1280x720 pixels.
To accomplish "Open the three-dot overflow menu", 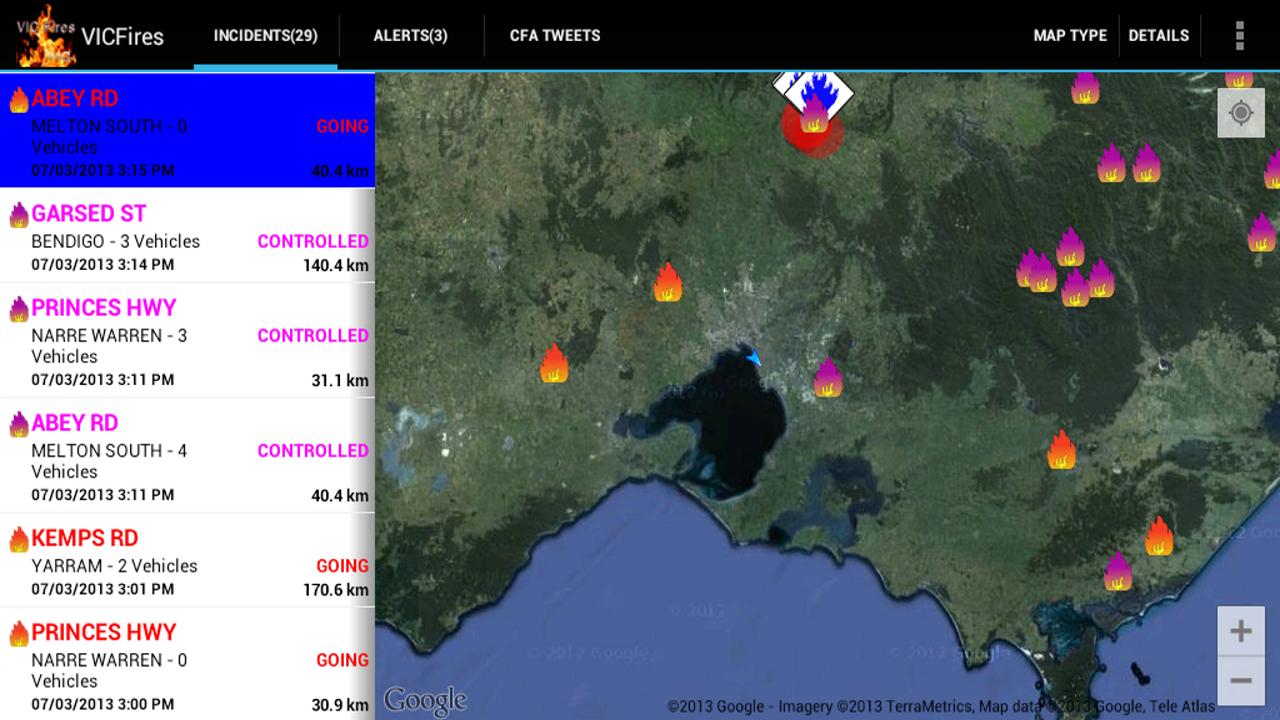I will [x=1240, y=35].
